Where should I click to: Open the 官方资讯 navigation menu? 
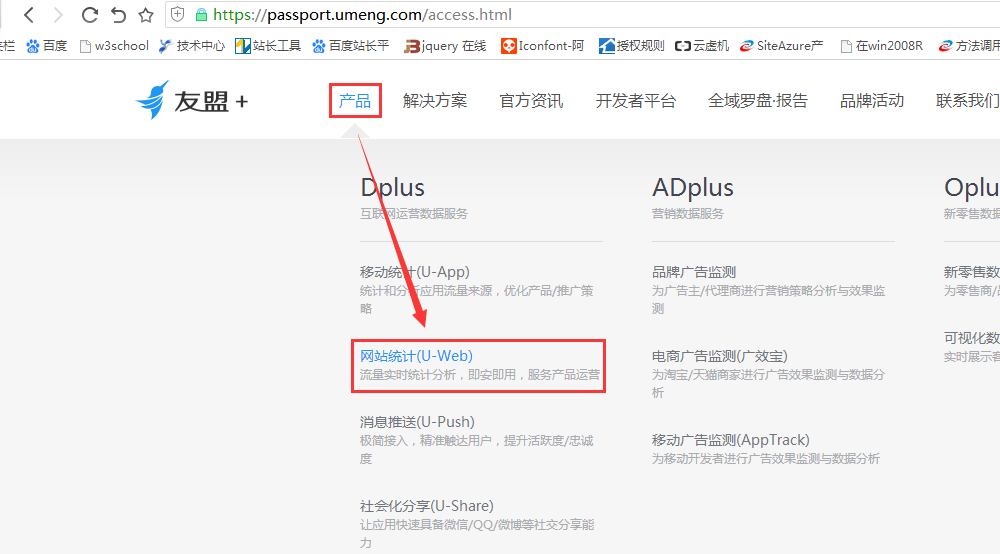pyautogui.click(x=531, y=101)
